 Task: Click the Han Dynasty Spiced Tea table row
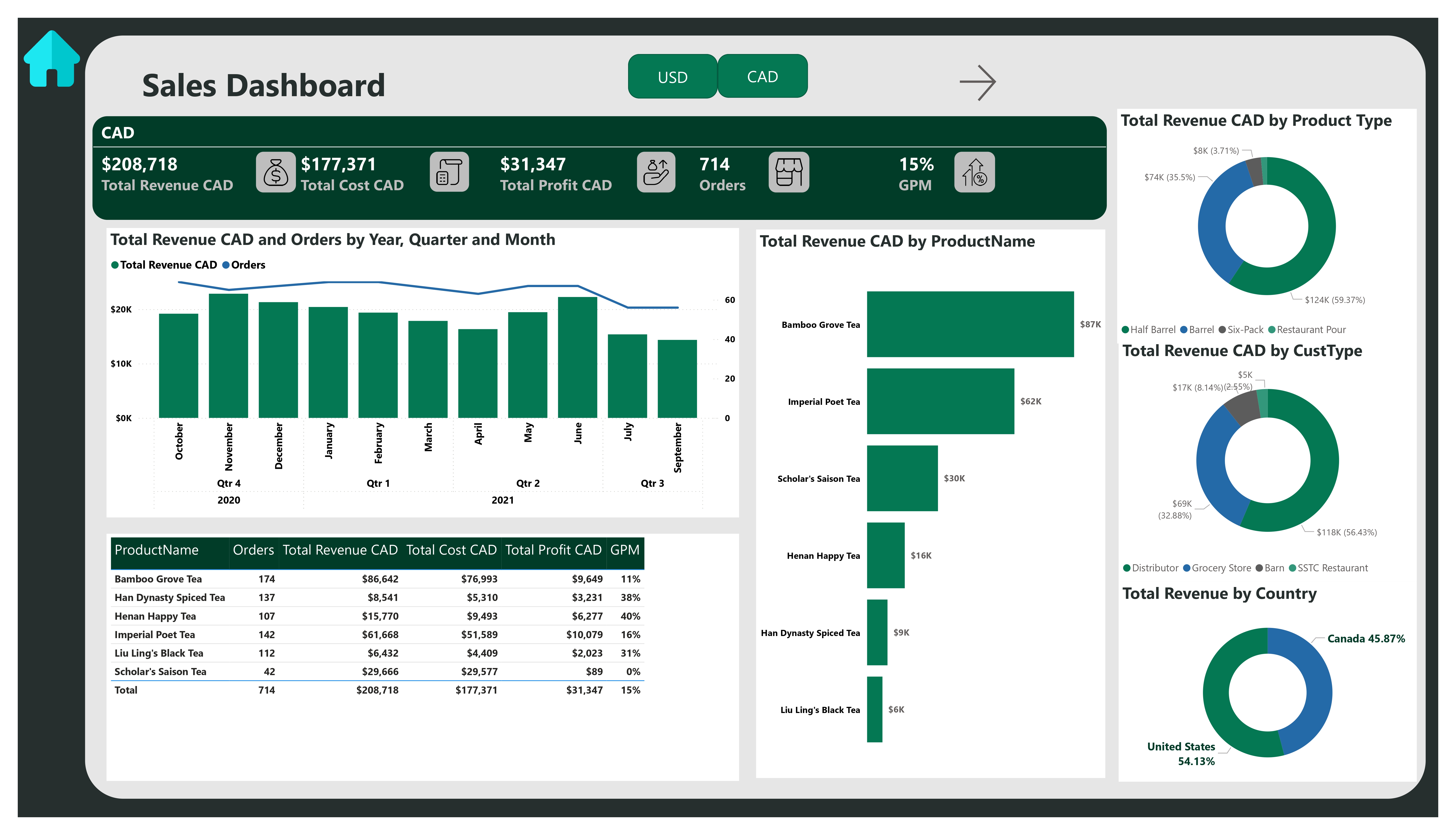pos(377,598)
